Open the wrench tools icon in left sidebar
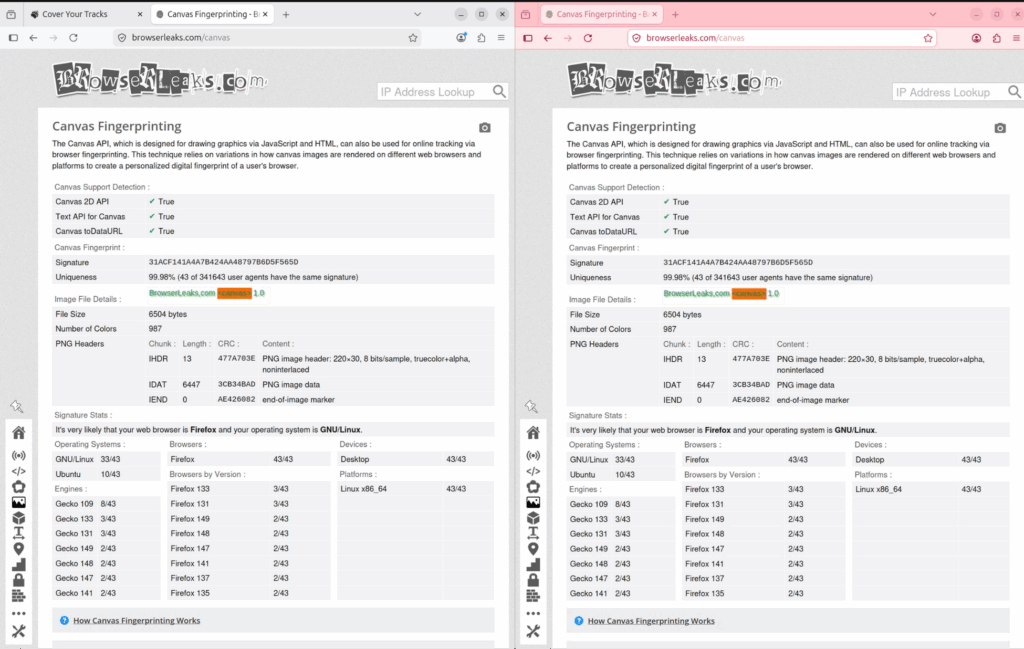The image size is (1024, 649). click(x=18, y=631)
